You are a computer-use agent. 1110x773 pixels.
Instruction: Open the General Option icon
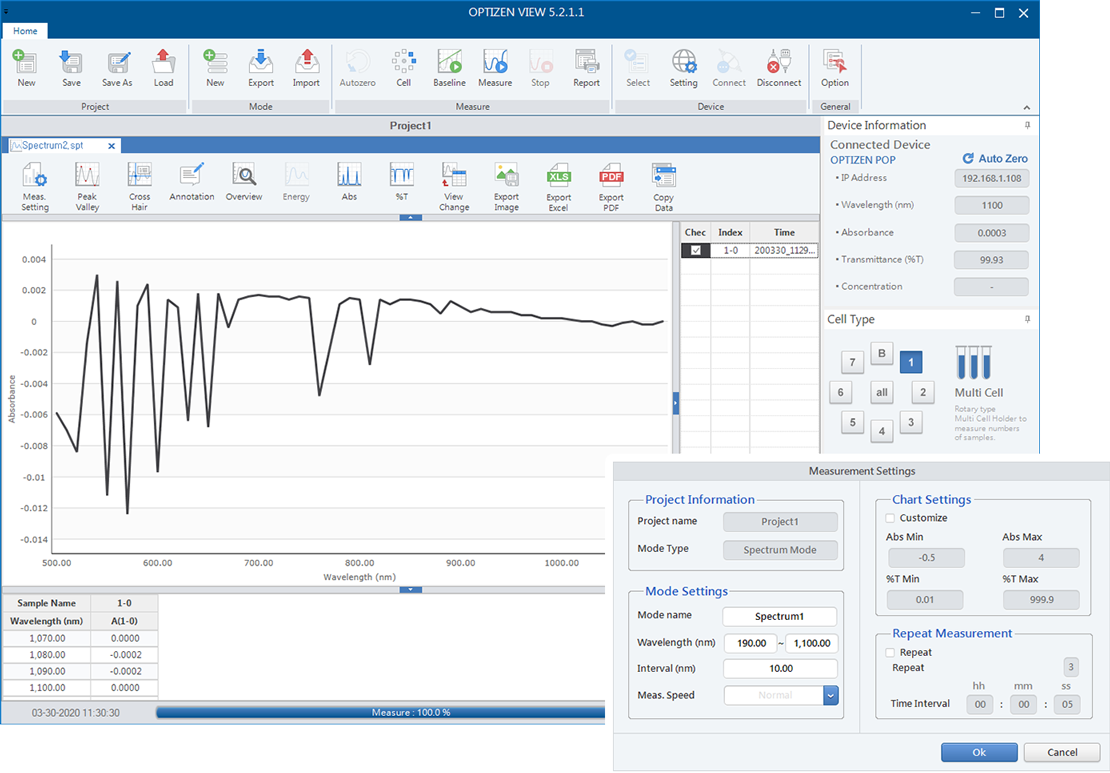[835, 68]
